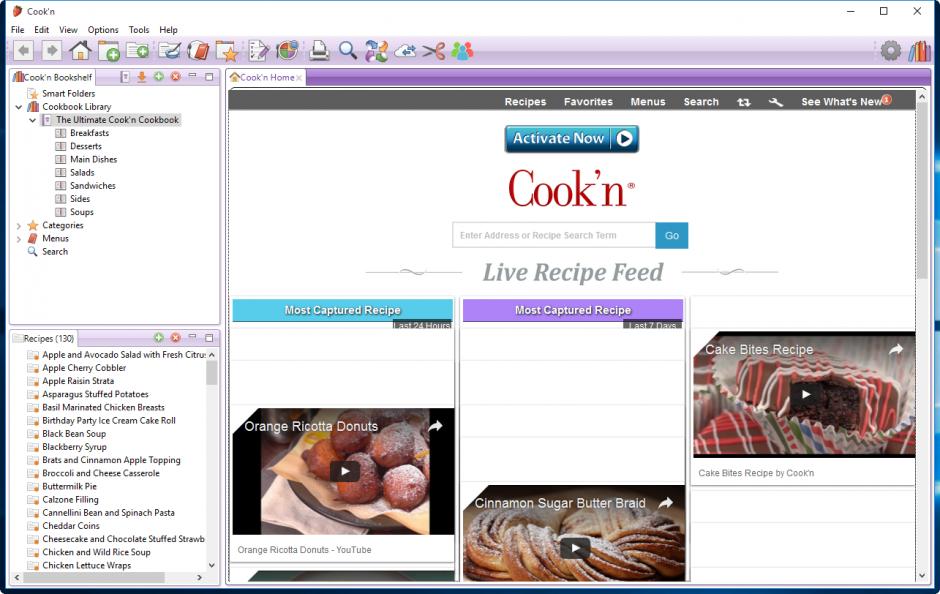Open settings gear at toolbar right

tap(891, 51)
